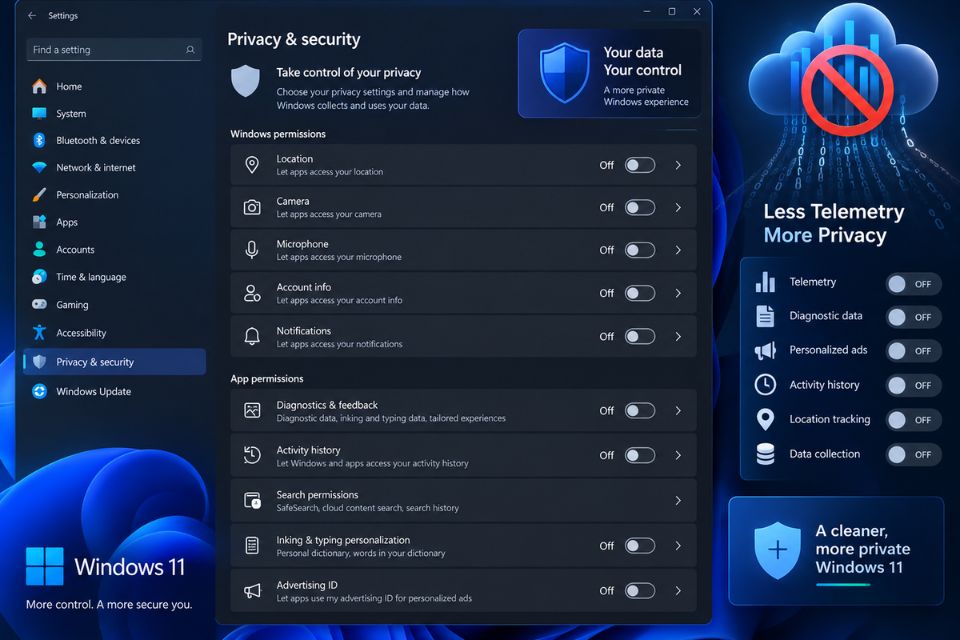Click the Windows 11 logo
The width and height of the screenshot is (960, 640).
(45, 567)
